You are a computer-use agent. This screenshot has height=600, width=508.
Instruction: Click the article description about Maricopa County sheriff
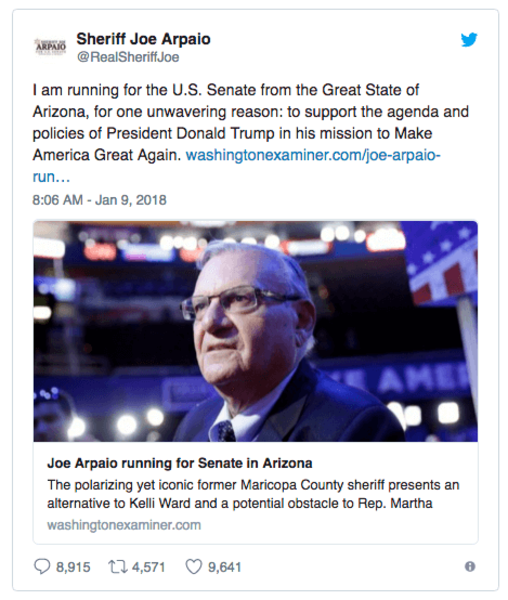tap(253, 494)
